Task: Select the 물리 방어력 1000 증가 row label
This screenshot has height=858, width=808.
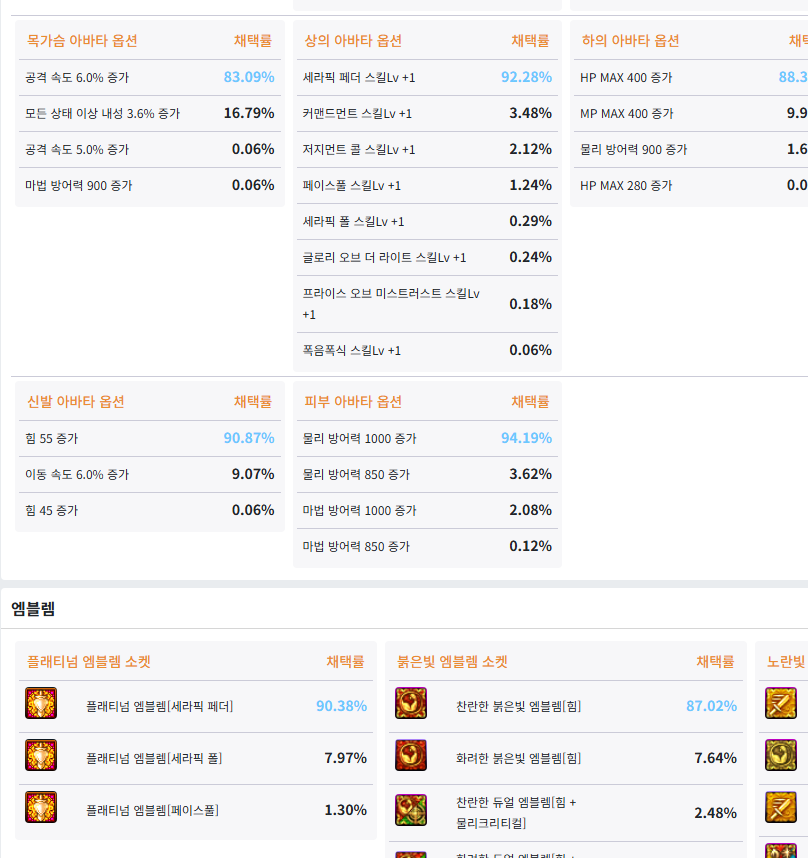Action: pos(359,439)
